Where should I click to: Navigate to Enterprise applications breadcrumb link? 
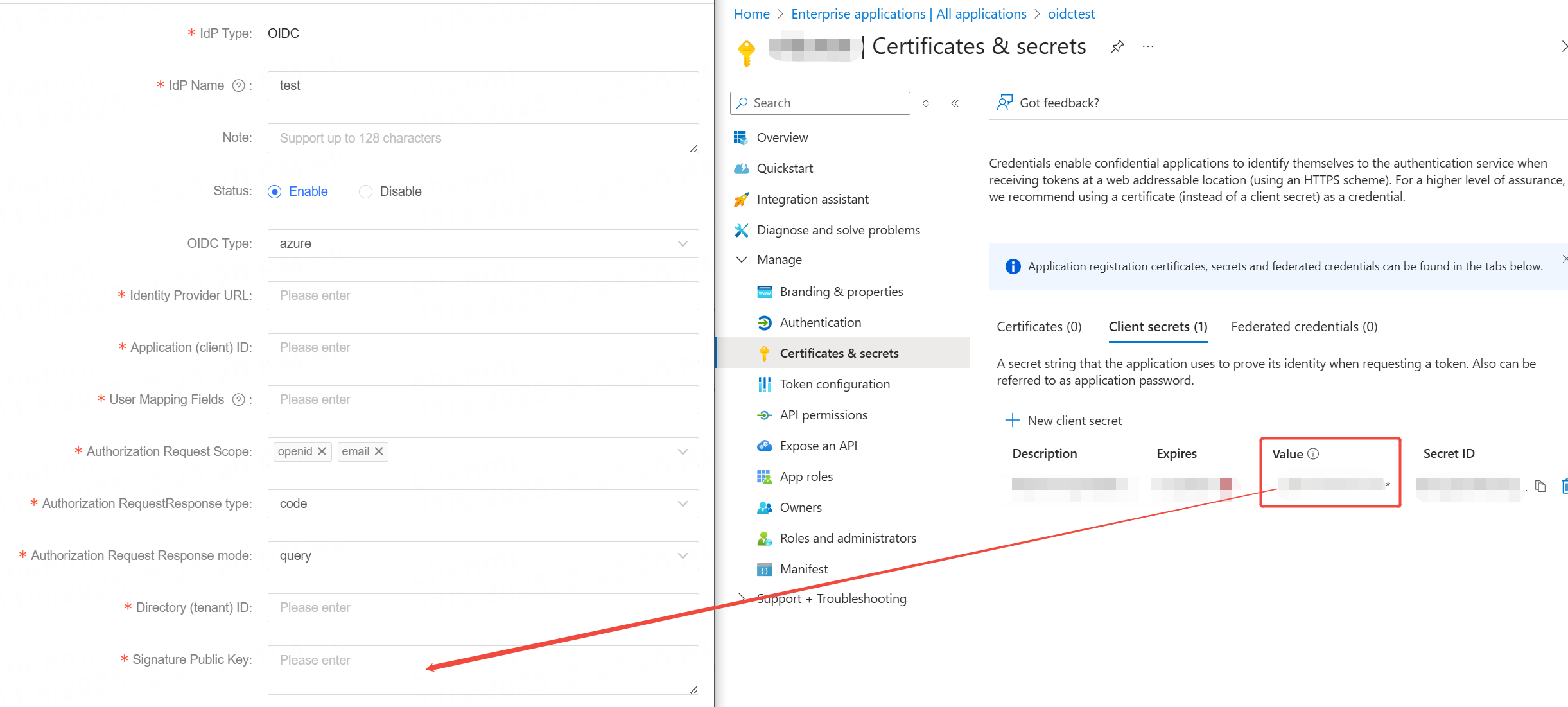(x=908, y=13)
